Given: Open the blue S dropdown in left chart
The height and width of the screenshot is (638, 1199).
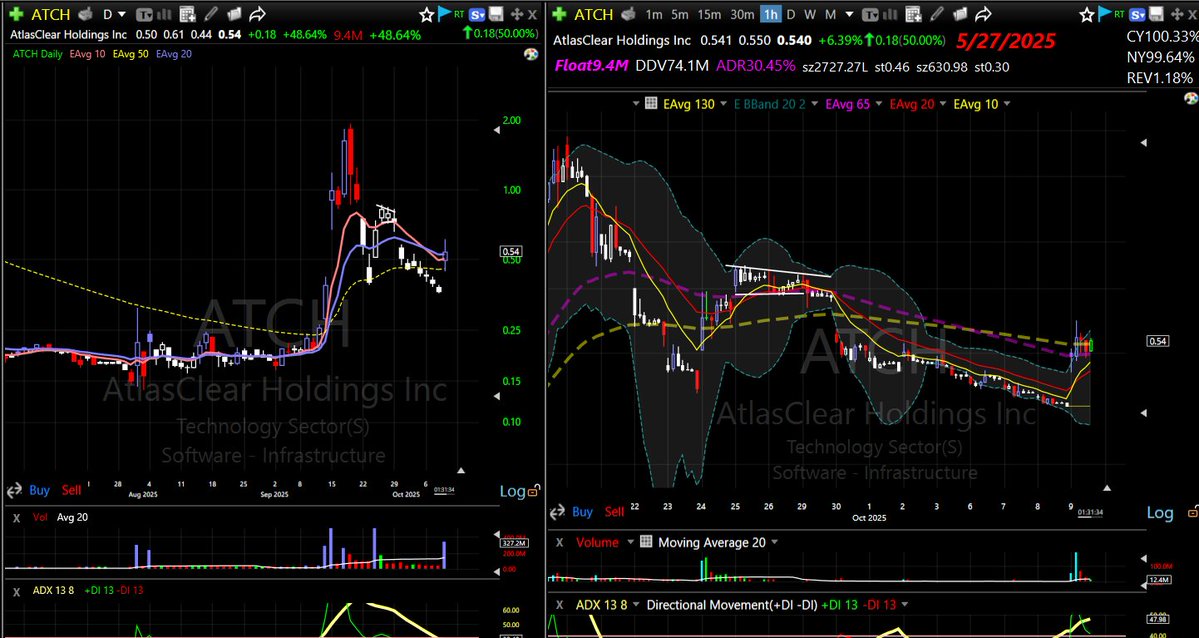Looking at the screenshot, I should tap(478, 15).
